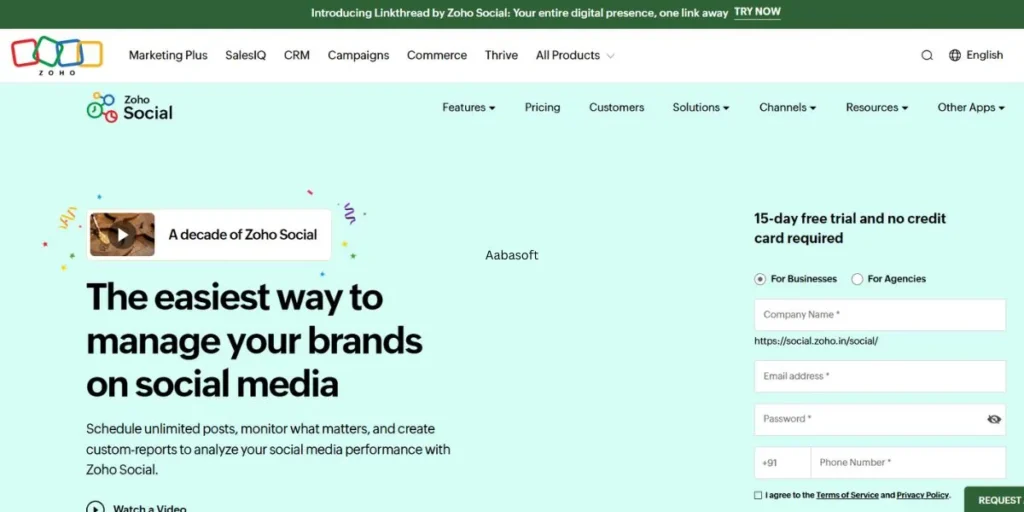Click the Email address field
The height and width of the screenshot is (512, 1024).
coord(880,376)
